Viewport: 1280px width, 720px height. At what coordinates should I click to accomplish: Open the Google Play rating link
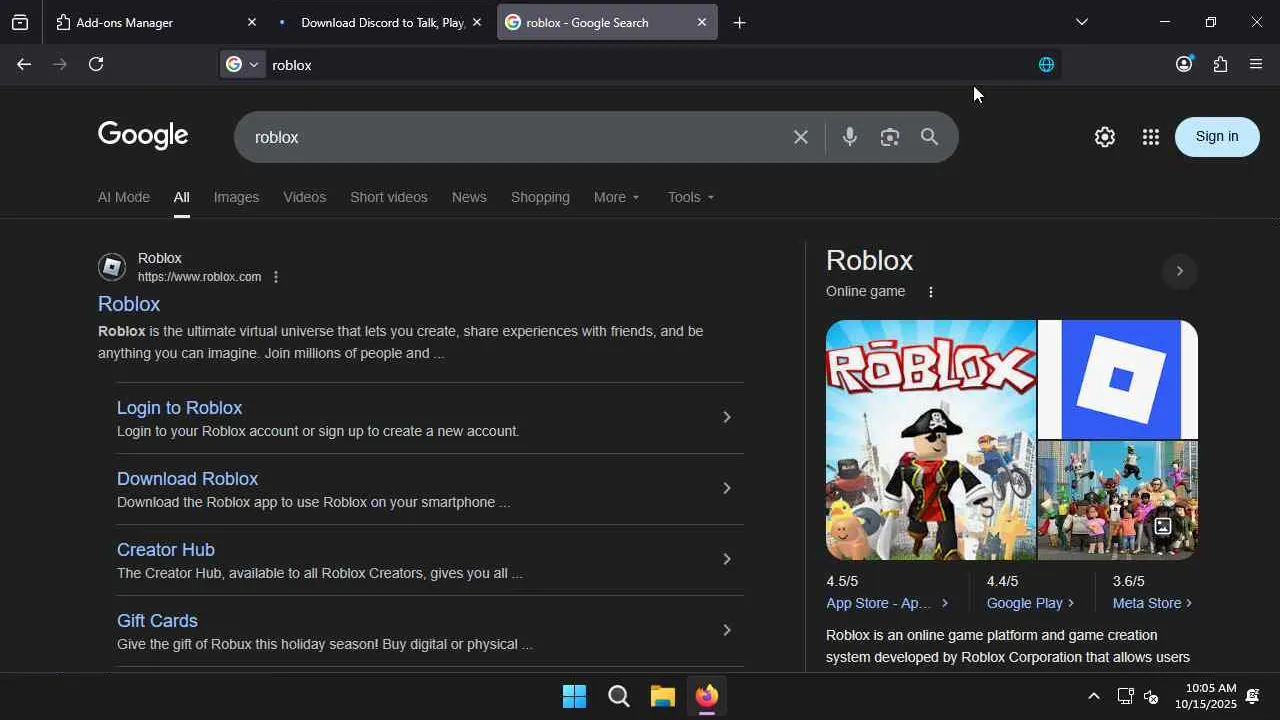pos(1030,603)
